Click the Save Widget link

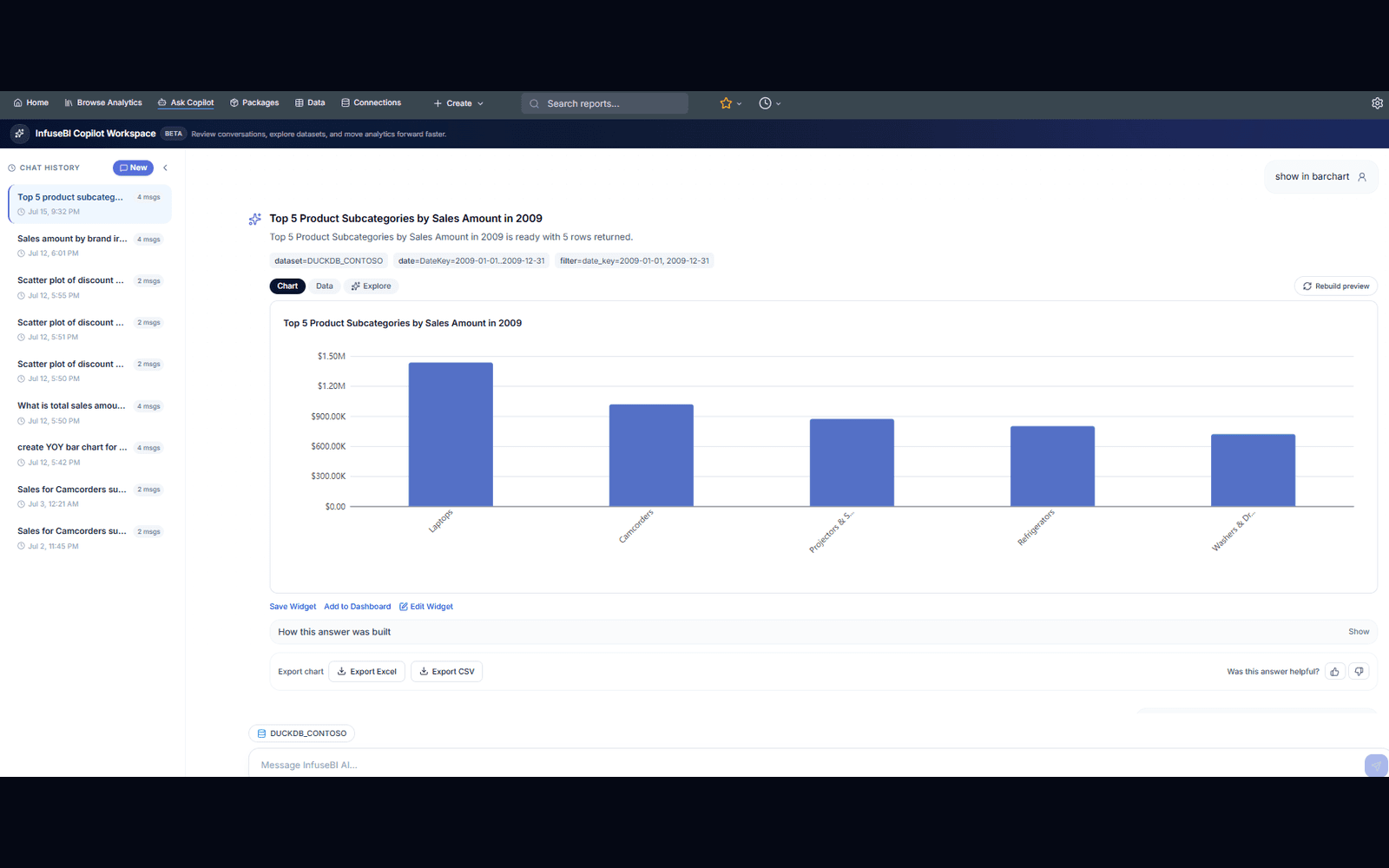(x=293, y=607)
